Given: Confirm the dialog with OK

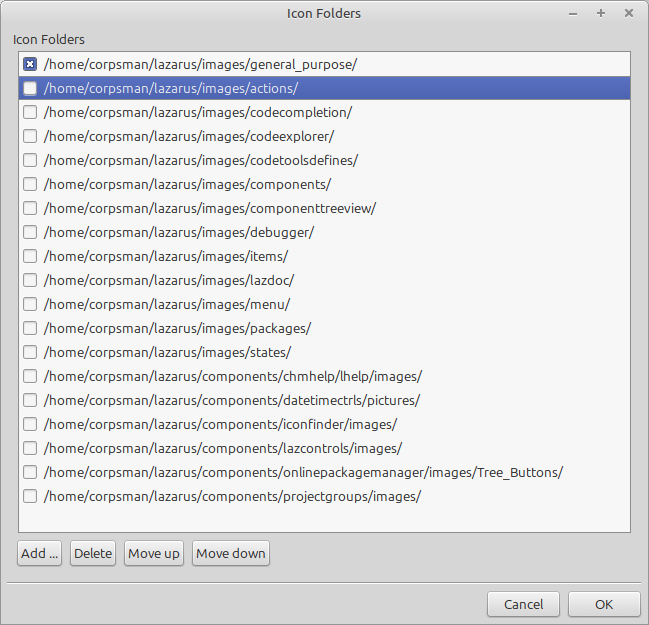Looking at the screenshot, I should coord(603,604).
